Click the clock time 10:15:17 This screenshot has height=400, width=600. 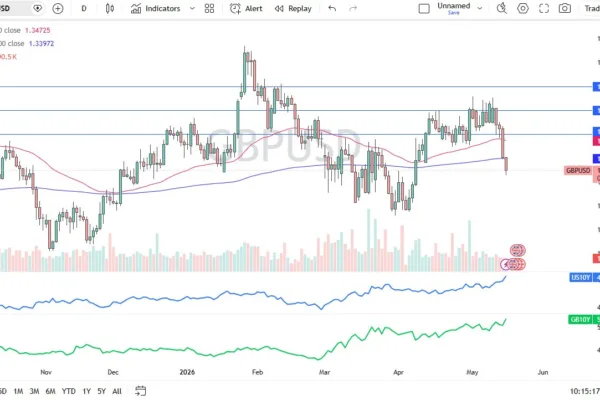point(585,391)
